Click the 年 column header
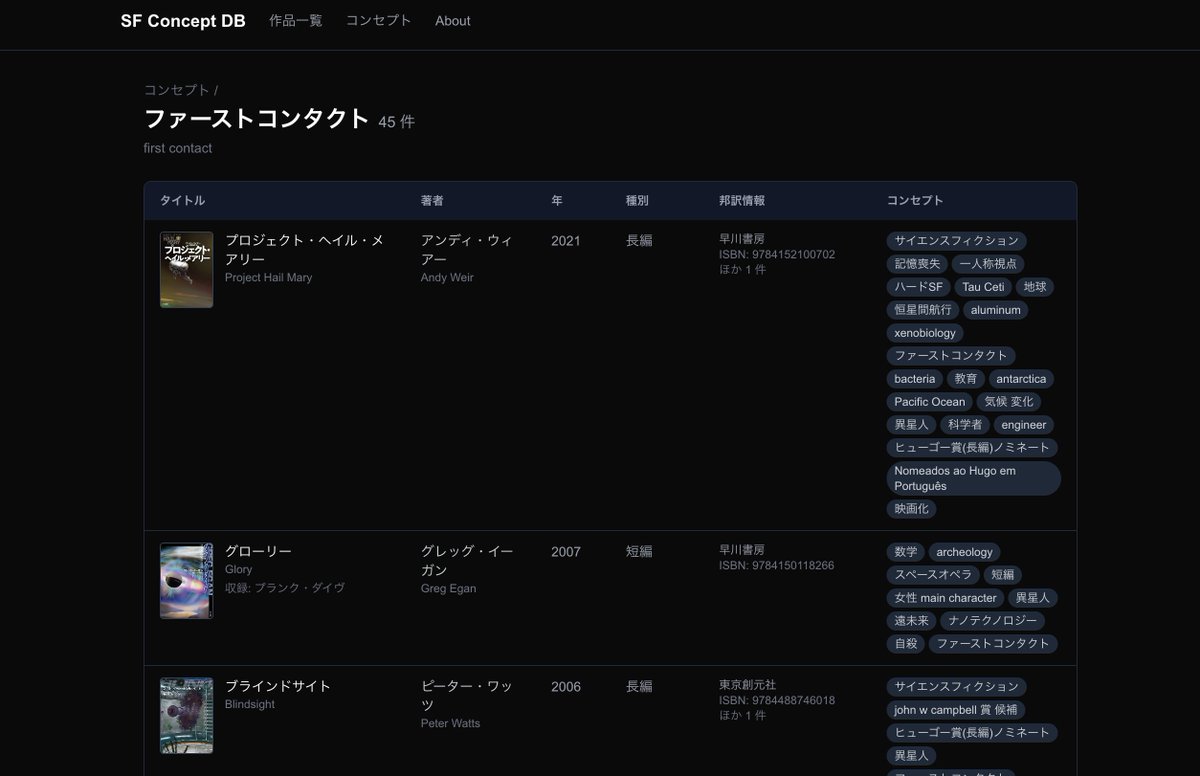This screenshot has width=1200, height=776. (x=557, y=200)
